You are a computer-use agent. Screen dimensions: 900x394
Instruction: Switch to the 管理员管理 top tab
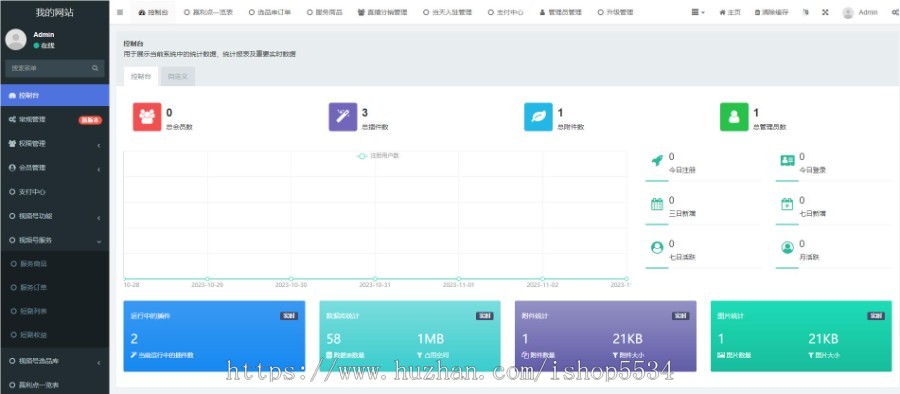(x=560, y=12)
